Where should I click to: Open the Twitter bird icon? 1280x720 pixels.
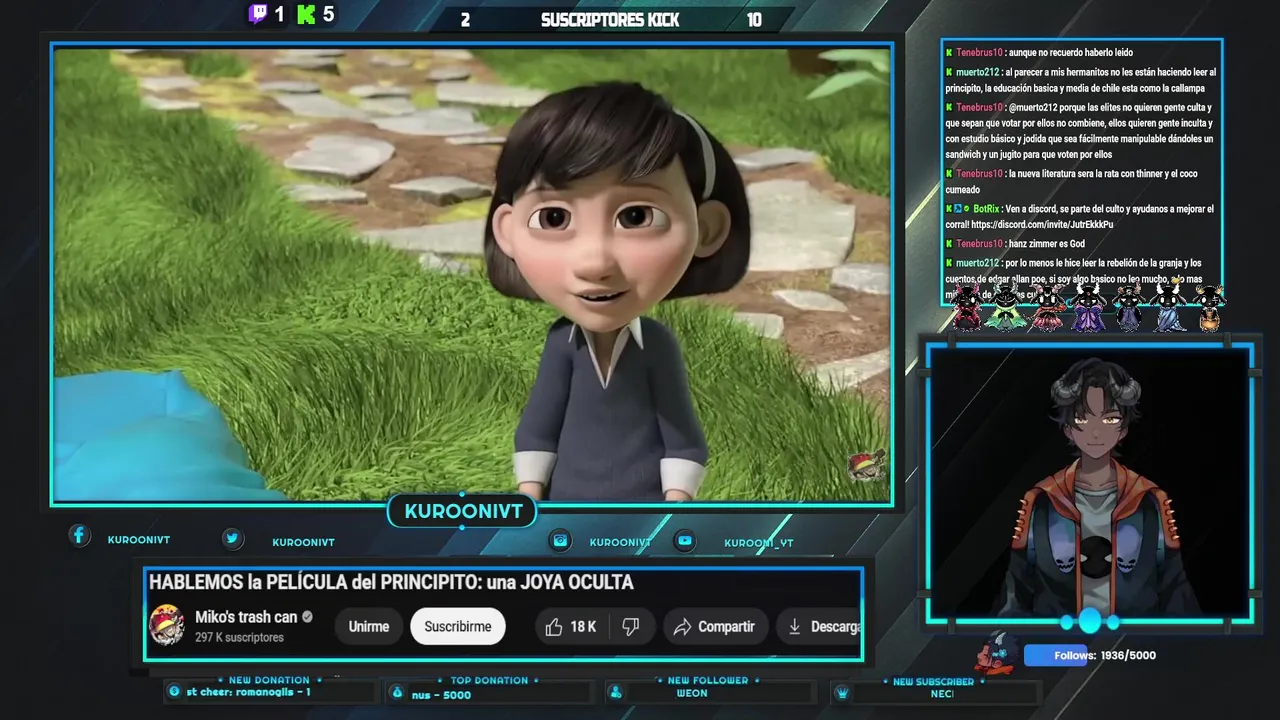(x=232, y=538)
